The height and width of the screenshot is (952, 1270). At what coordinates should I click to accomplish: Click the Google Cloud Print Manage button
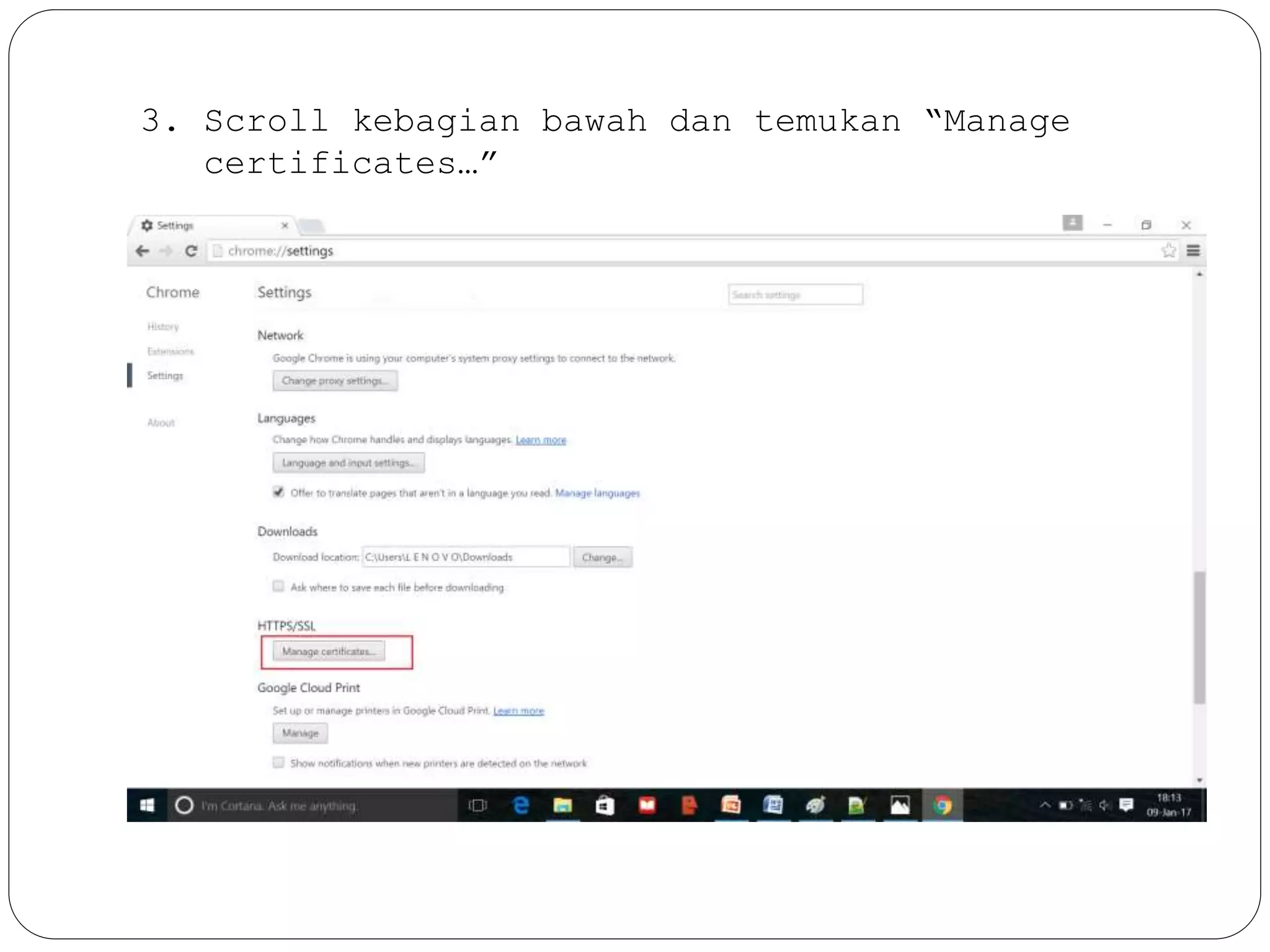[x=300, y=733]
